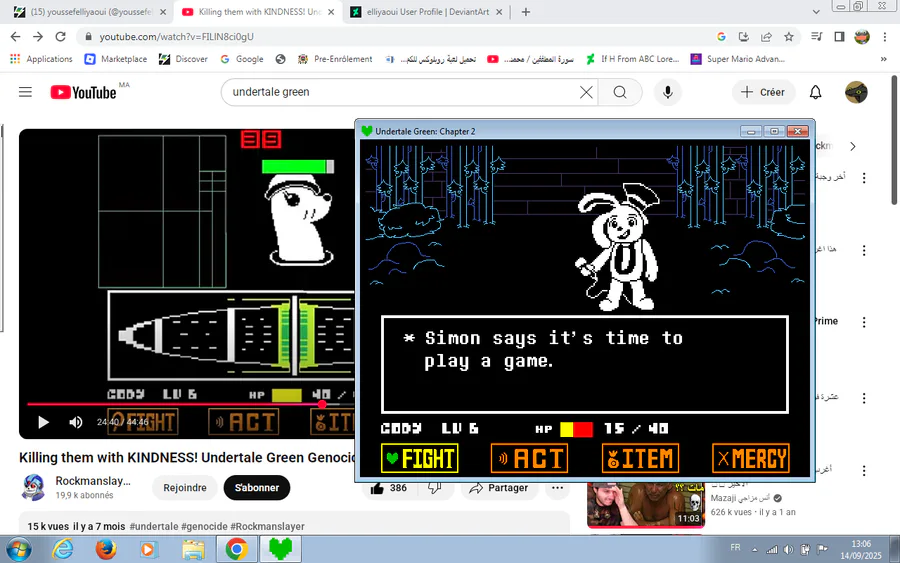
Task: Open the Marketplace bookmark
Action: coord(116,59)
